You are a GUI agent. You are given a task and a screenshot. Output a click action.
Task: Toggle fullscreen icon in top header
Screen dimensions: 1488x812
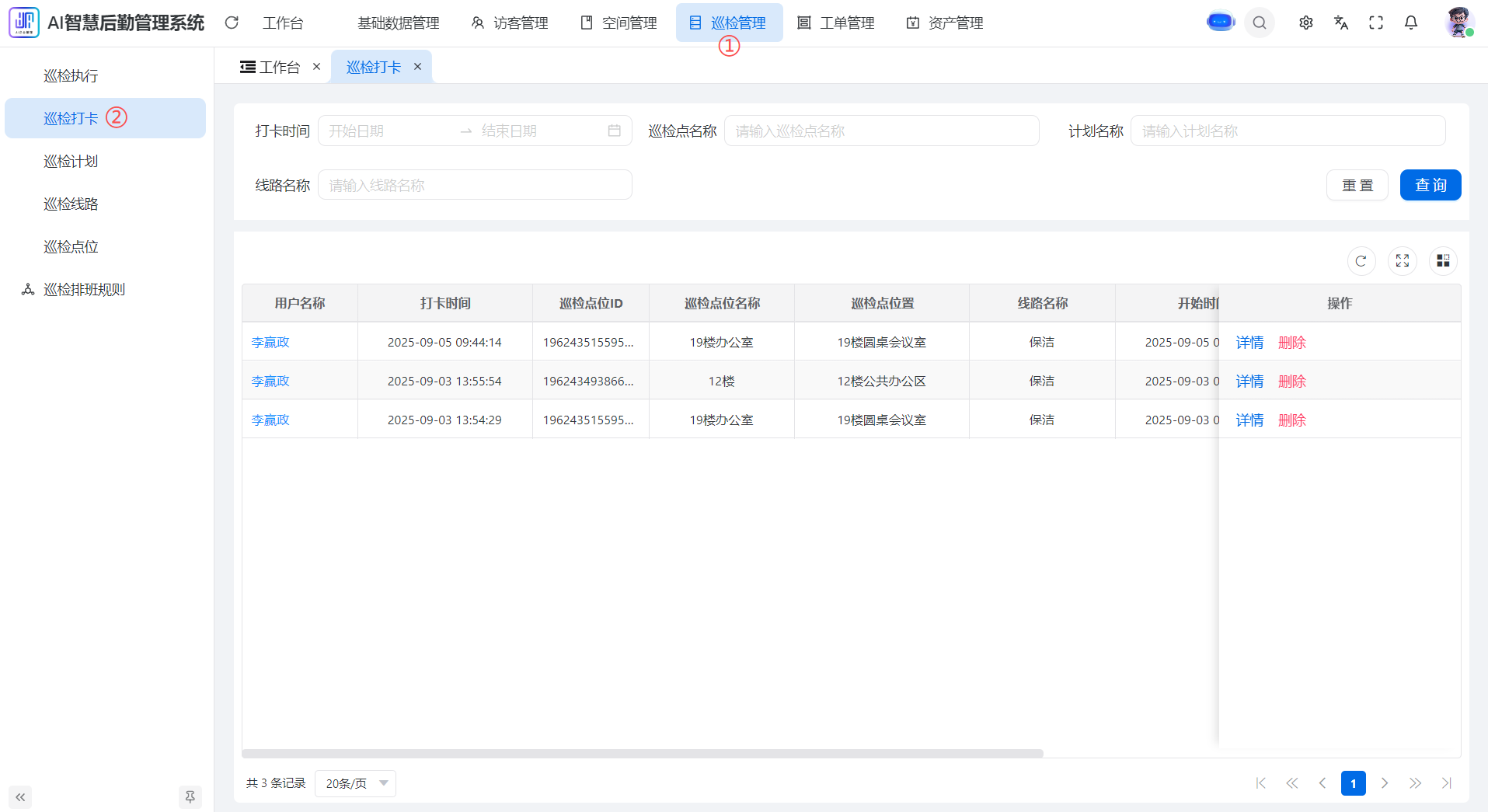[1376, 23]
